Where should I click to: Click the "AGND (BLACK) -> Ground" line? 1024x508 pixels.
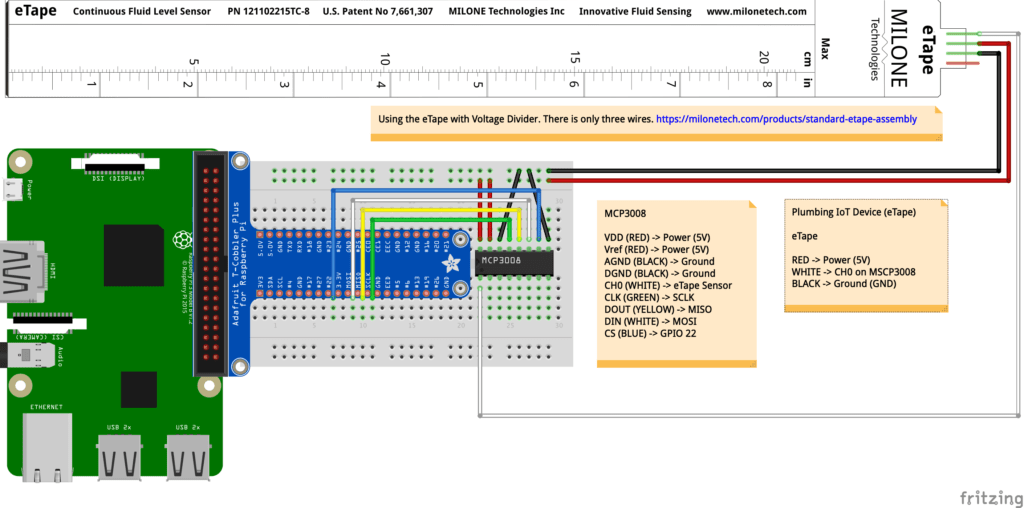coord(659,261)
